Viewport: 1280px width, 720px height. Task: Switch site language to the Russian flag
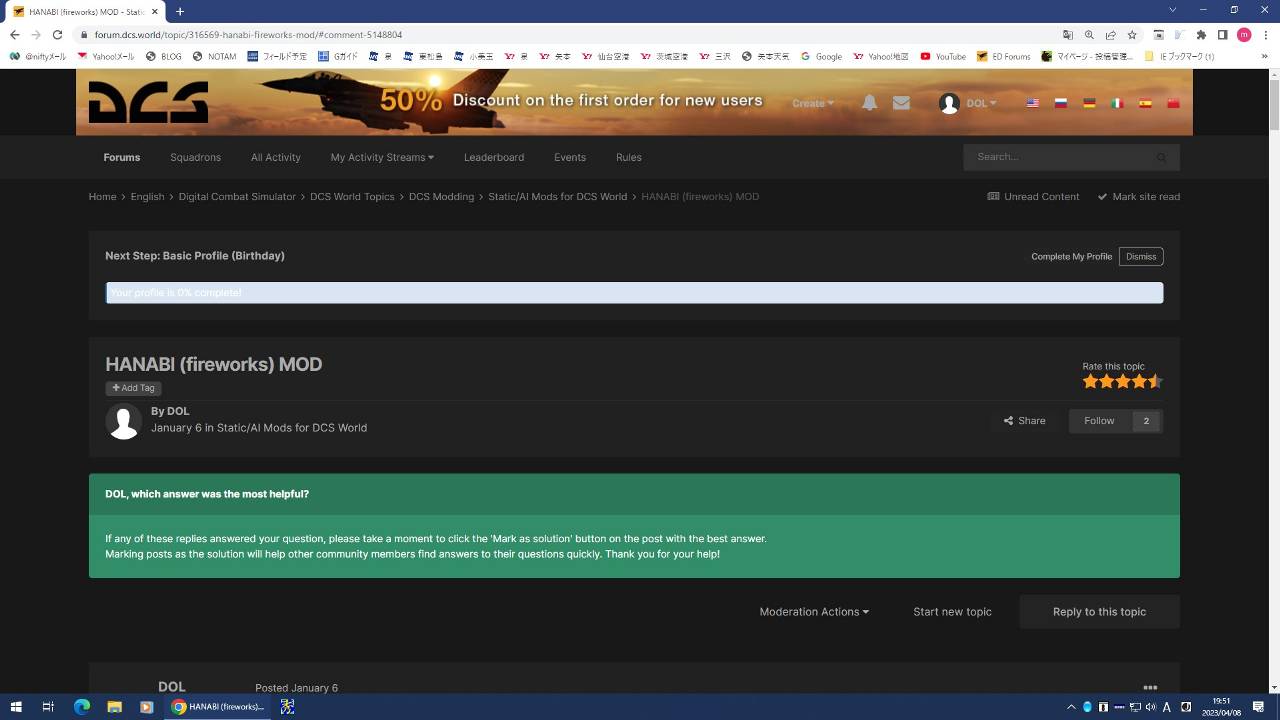[1061, 103]
